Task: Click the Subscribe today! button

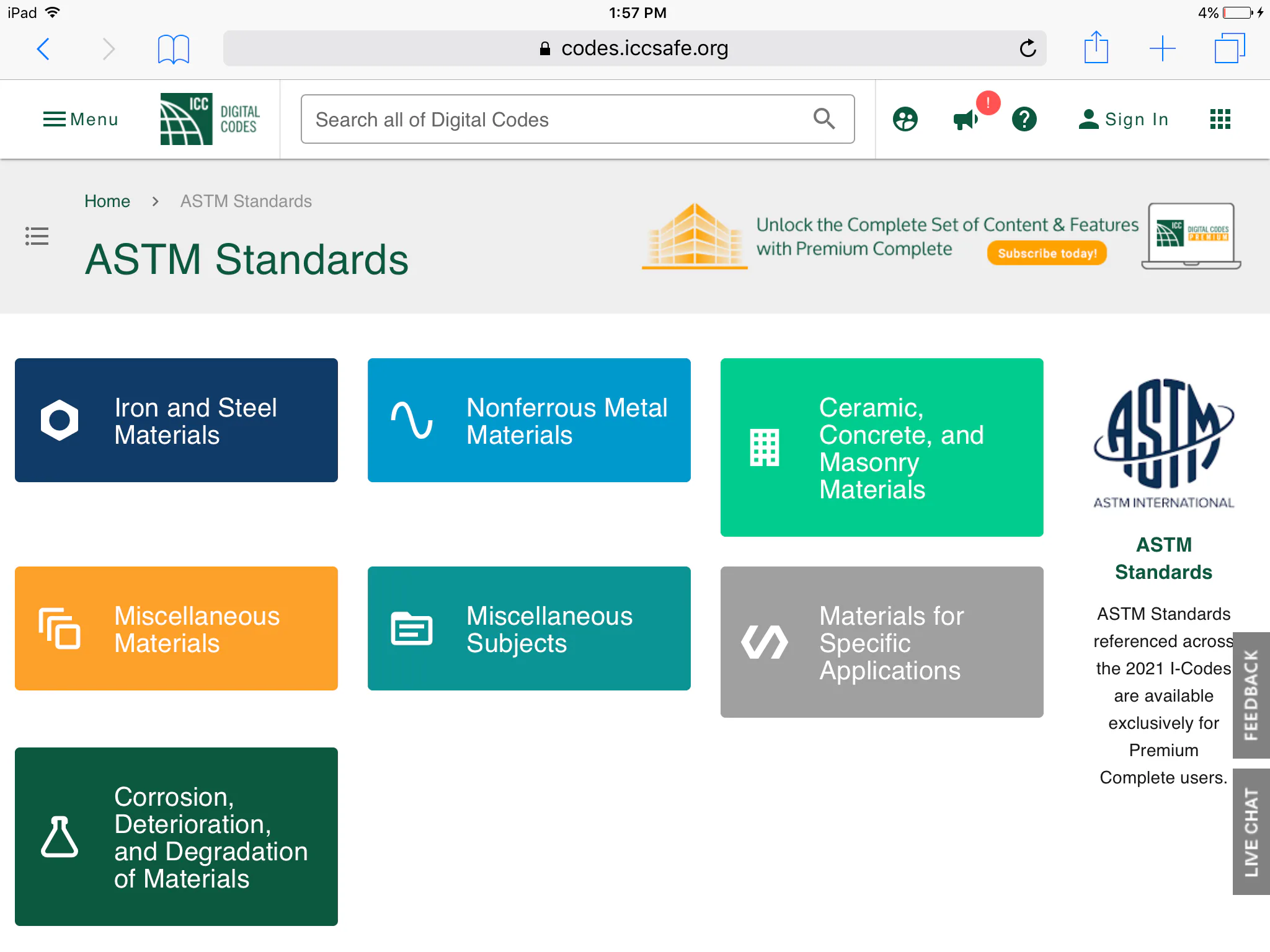Action: pyautogui.click(x=1047, y=253)
